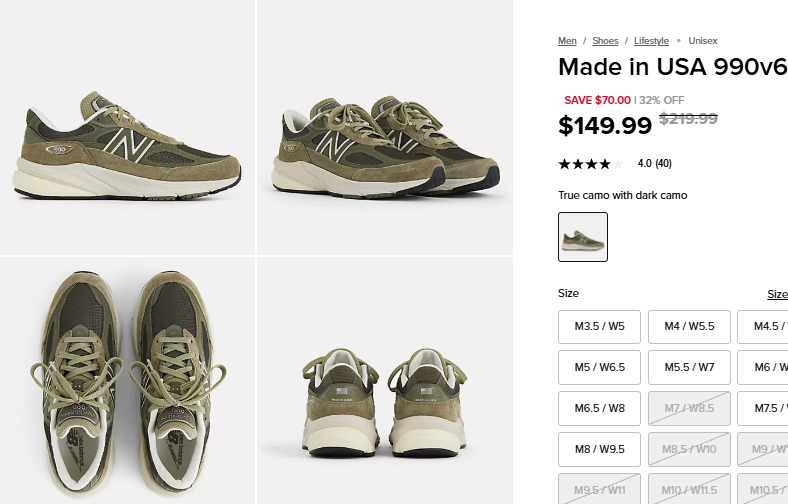Select size M3.5 / W5
The height and width of the screenshot is (504, 788).
point(599,327)
